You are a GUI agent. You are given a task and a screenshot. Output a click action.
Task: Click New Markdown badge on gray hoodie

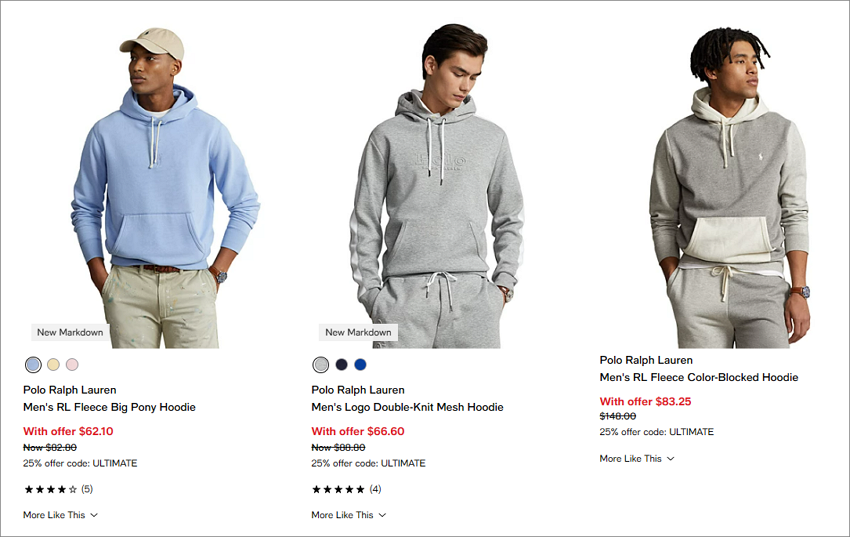358,332
